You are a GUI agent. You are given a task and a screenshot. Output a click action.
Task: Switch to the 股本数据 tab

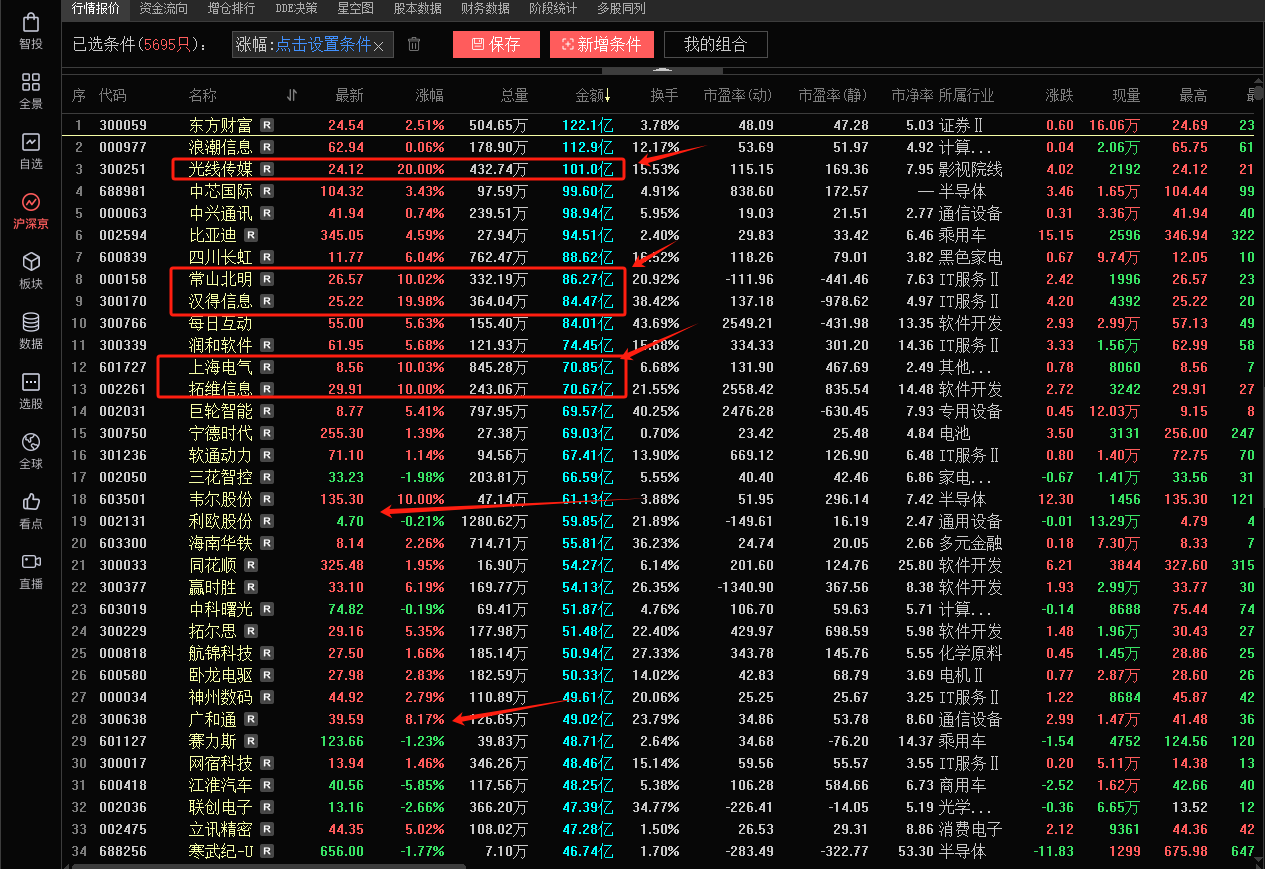[x=417, y=9]
